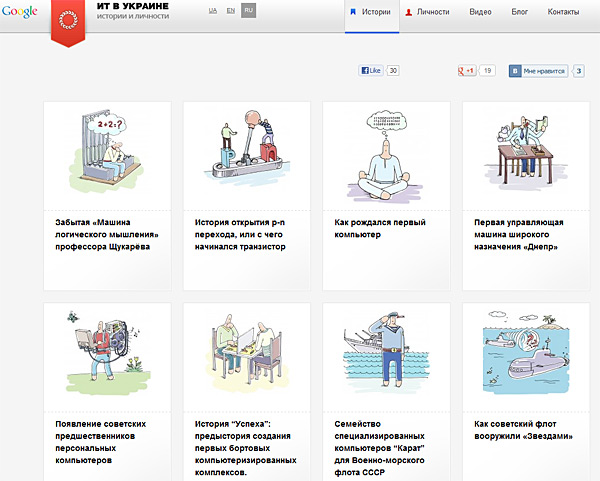The image size is (600, 481).
Task: Select the RU language option
Action: point(249,11)
